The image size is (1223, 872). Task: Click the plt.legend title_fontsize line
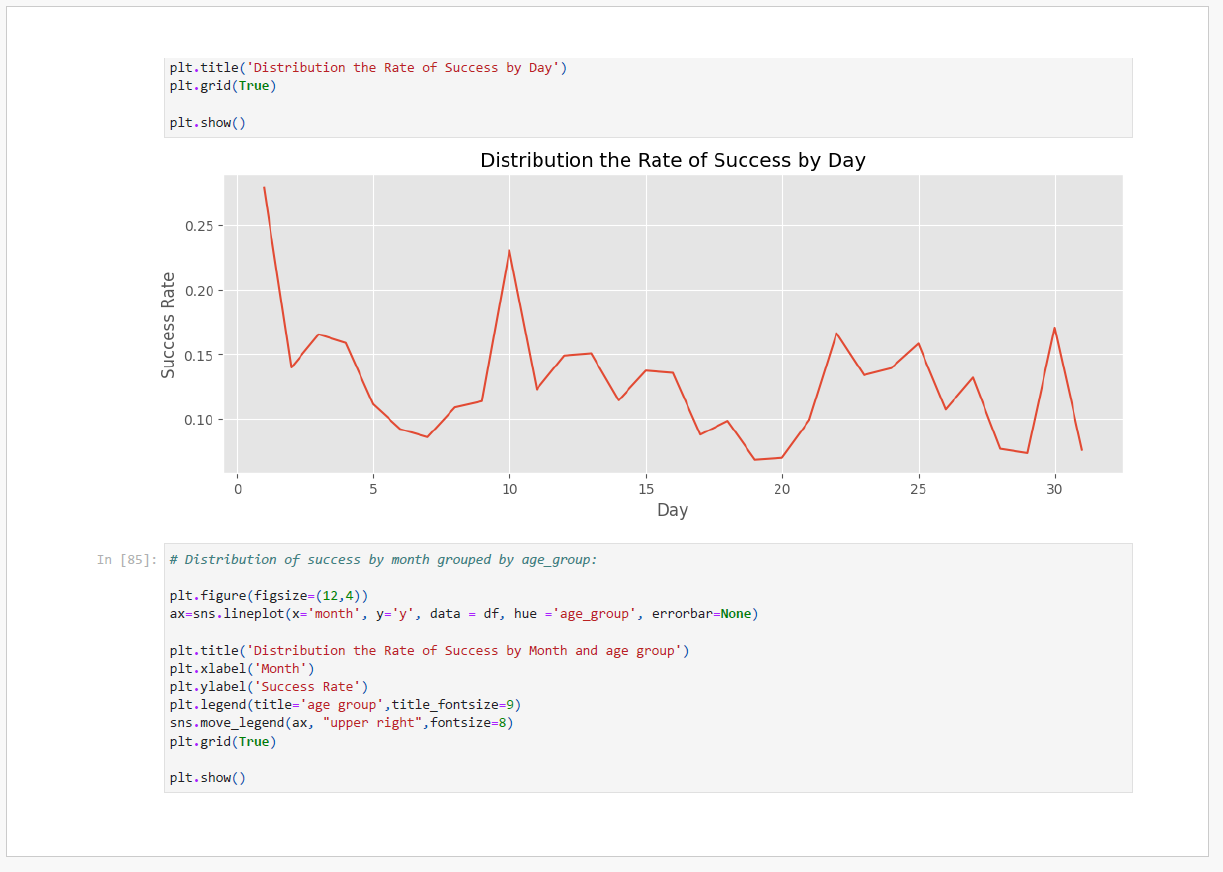pyautogui.click(x=345, y=705)
